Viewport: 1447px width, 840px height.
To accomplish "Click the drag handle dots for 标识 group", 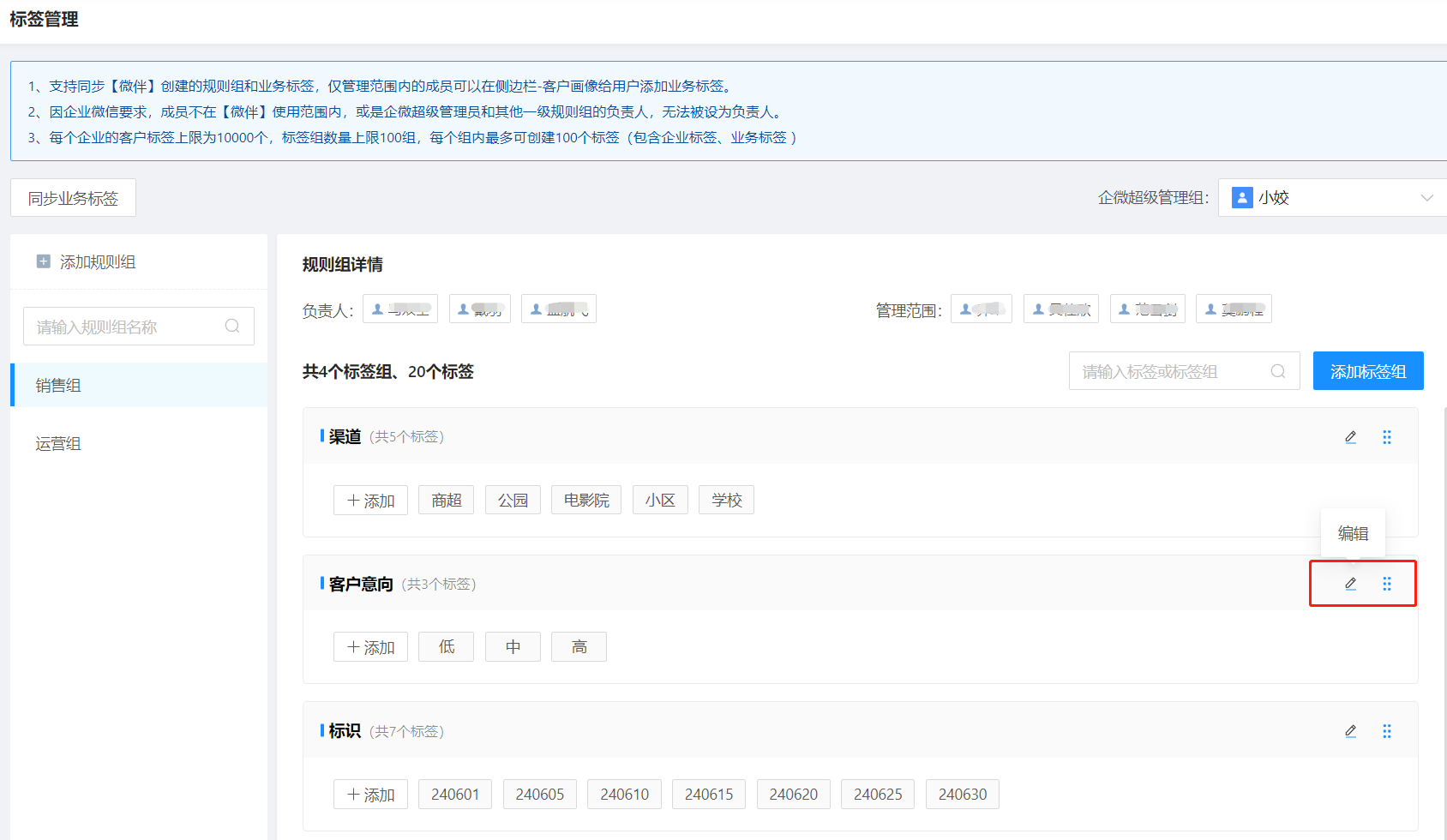I will tap(1387, 731).
